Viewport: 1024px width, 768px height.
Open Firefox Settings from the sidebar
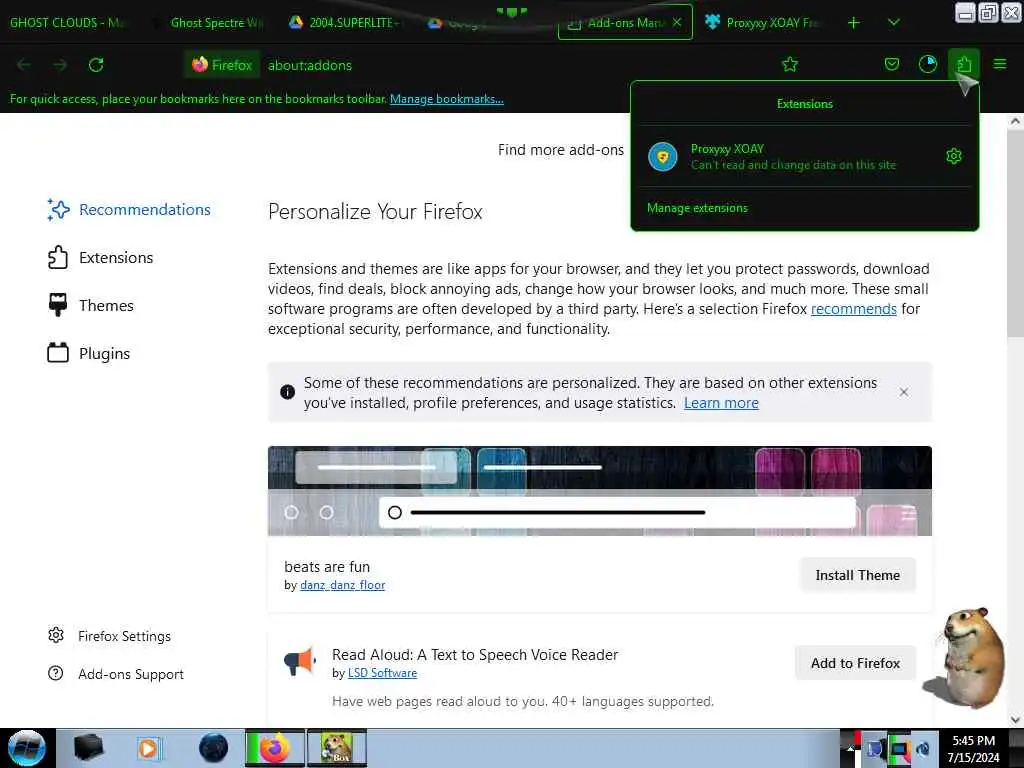(x=110, y=636)
